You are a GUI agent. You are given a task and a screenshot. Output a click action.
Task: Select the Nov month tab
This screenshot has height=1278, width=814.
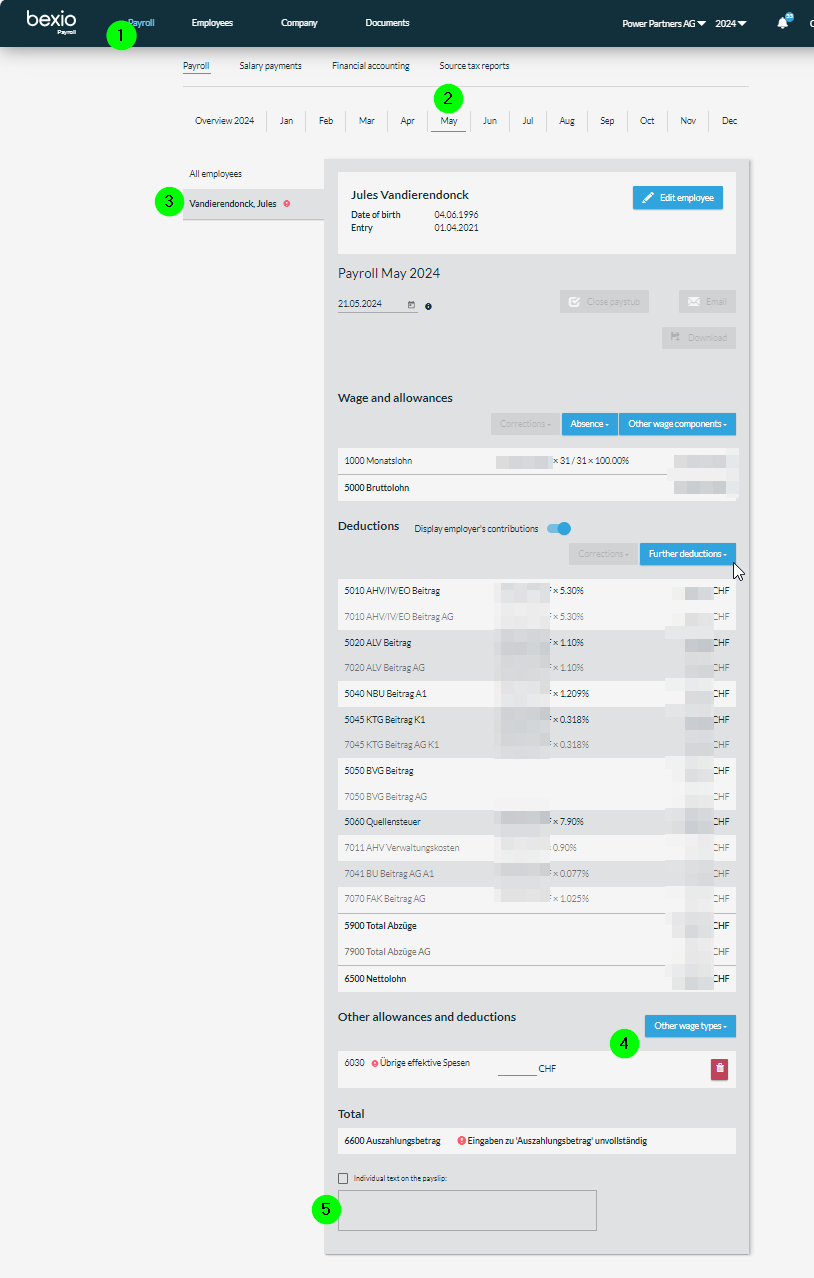tap(688, 121)
